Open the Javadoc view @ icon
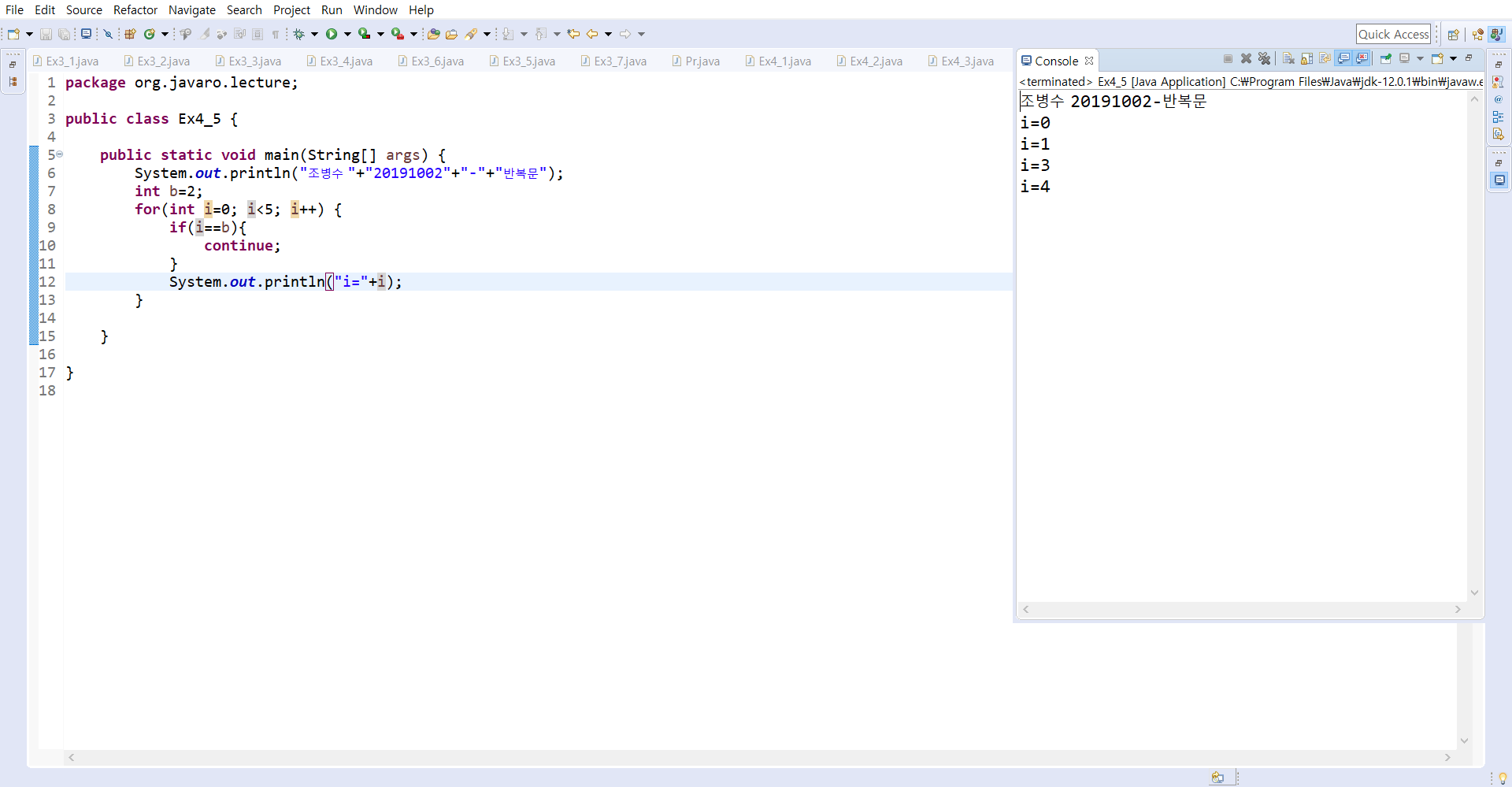This screenshot has width=1512, height=787. click(x=1499, y=99)
